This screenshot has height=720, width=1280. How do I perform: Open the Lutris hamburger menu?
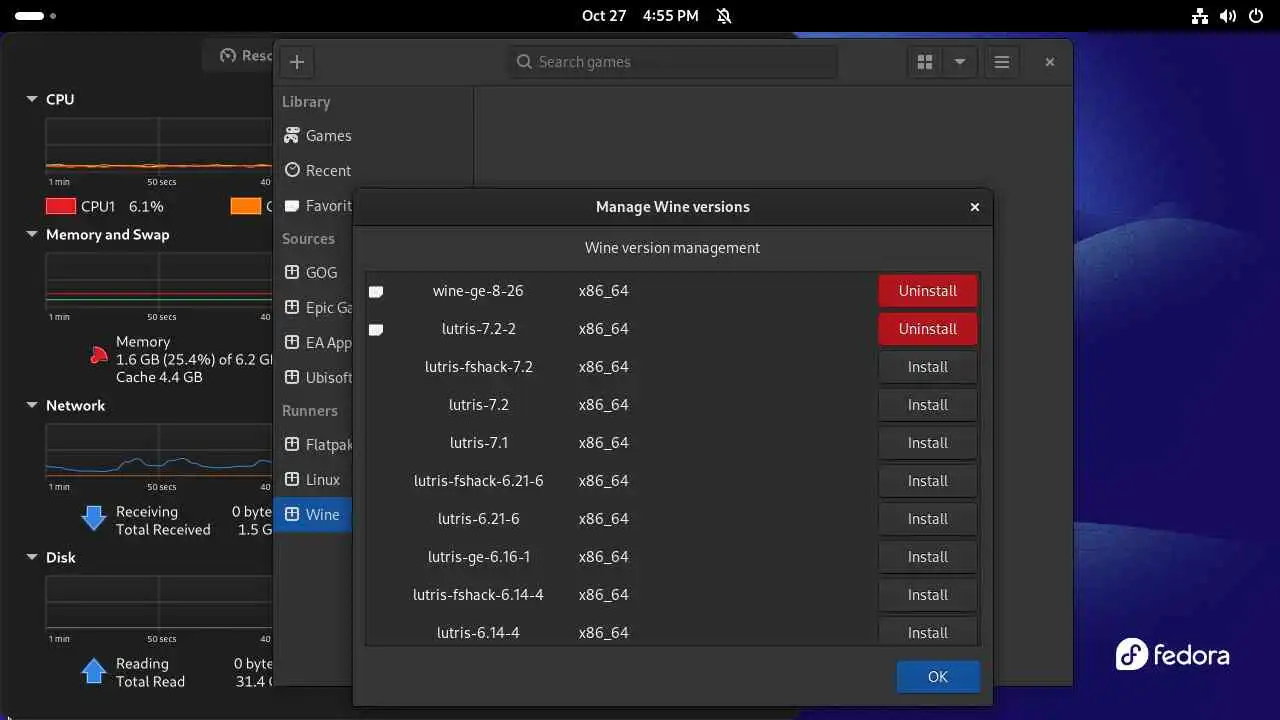click(1001, 62)
